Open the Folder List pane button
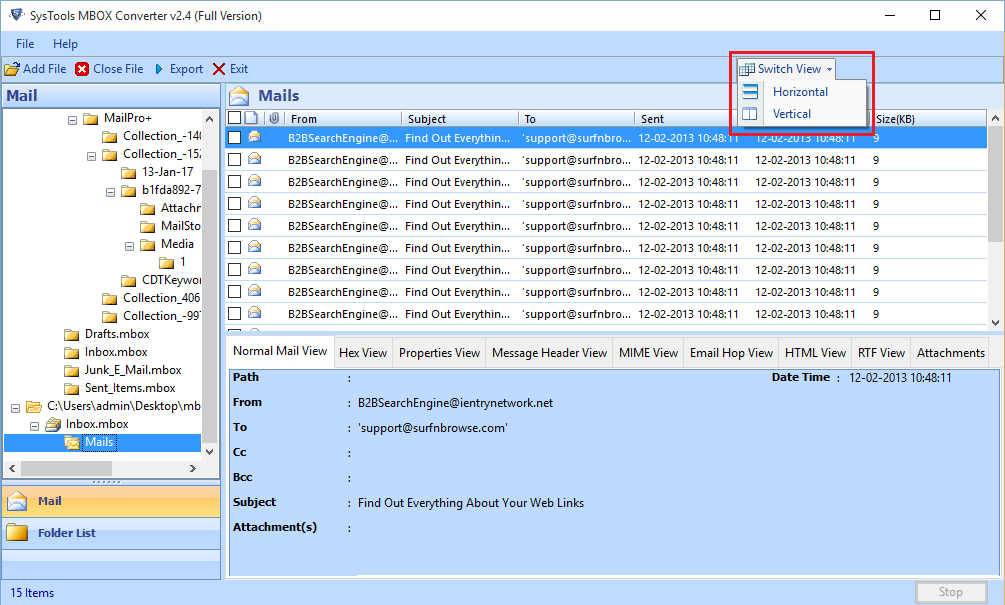 pyautogui.click(x=66, y=533)
